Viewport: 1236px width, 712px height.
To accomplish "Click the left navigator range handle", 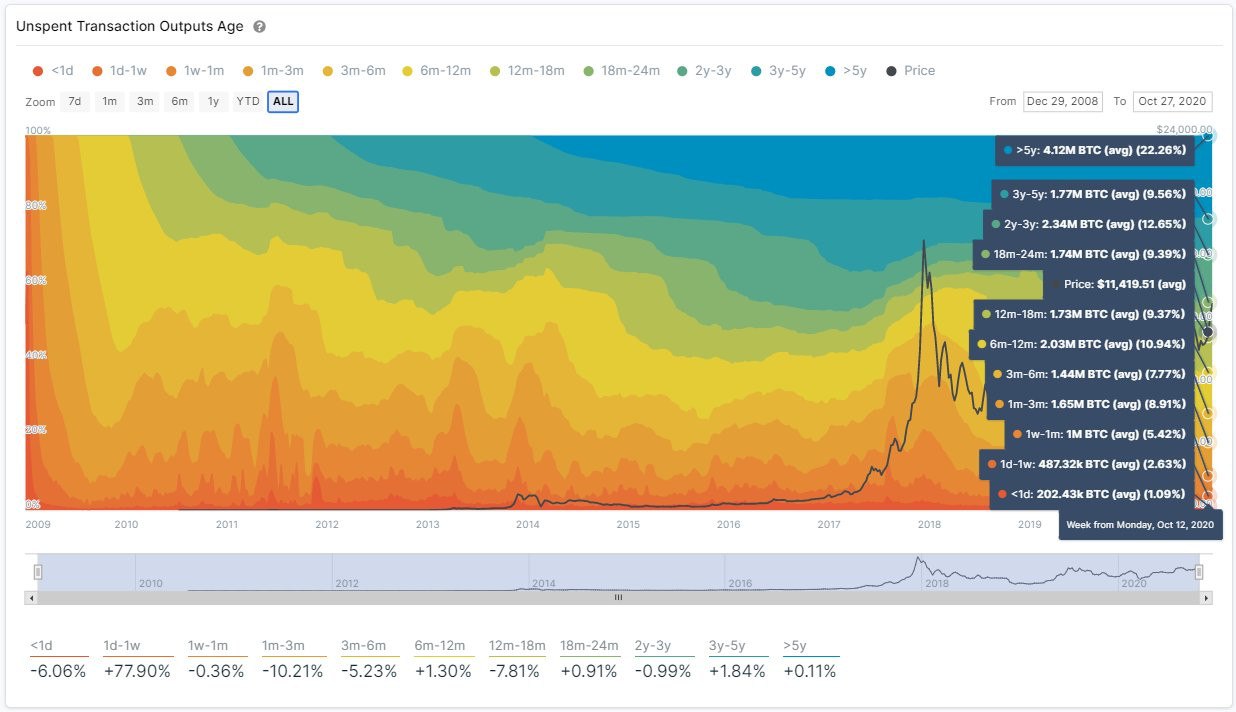I will [38, 572].
